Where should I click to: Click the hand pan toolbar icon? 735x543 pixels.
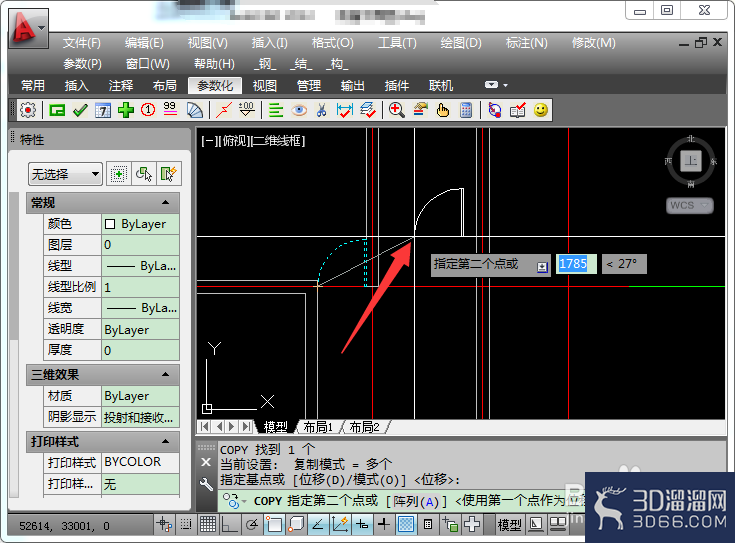pyautogui.click(x=442, y=111)
